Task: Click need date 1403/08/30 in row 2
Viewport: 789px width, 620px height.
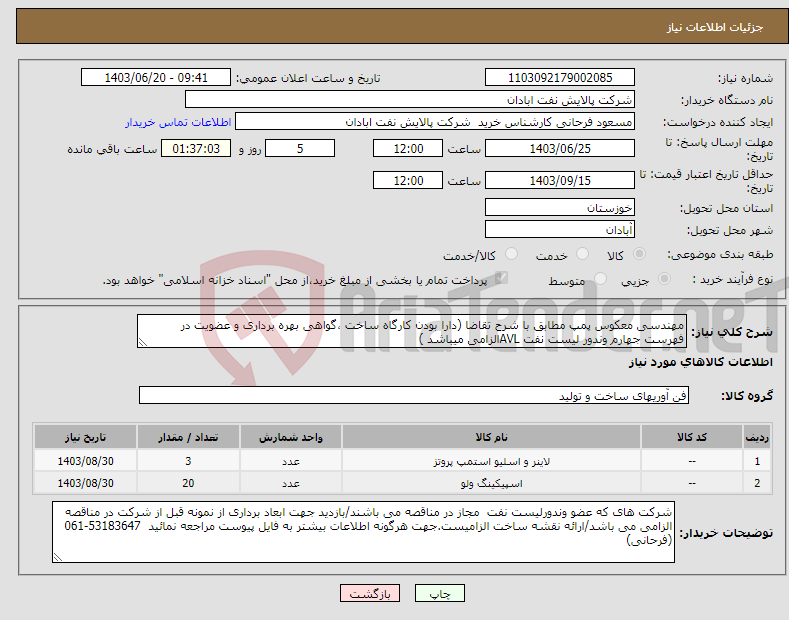Action: 86,483
